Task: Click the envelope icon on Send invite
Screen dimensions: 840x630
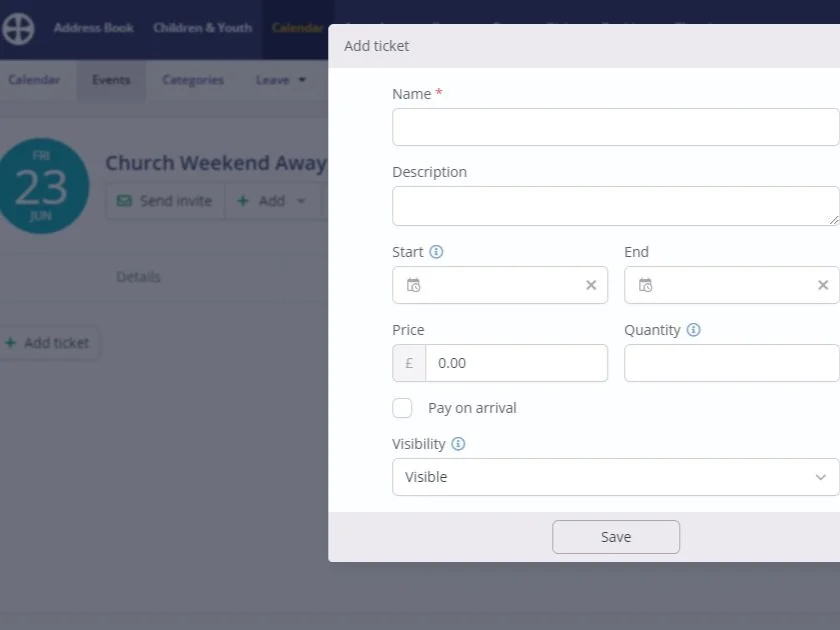Action: [124, 201]
